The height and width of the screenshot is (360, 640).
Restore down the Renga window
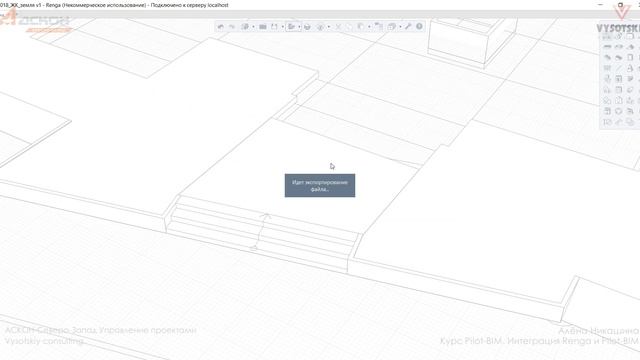tap(620, 5)
